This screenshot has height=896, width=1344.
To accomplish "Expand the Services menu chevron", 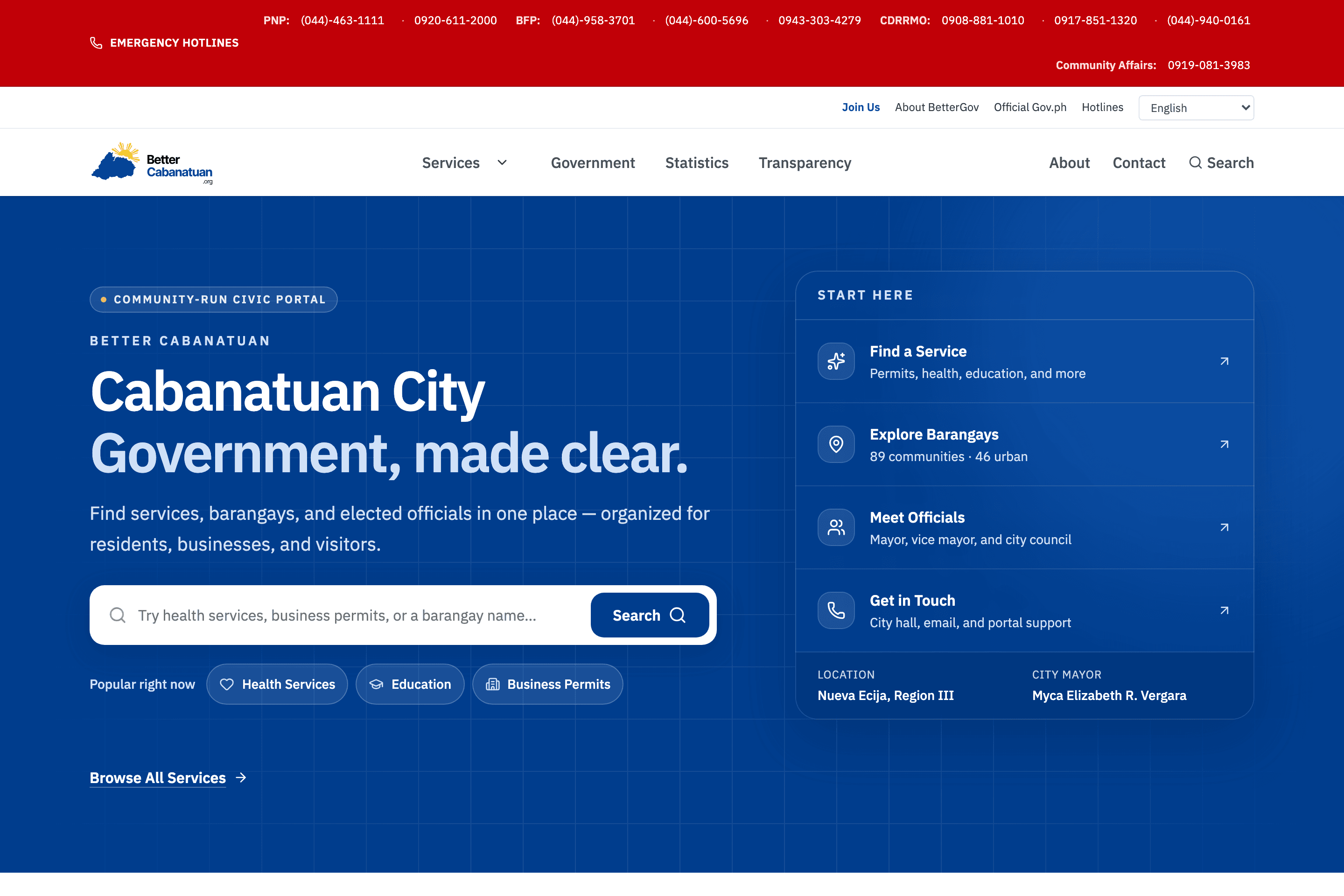I will pyautogui.click(x=502, y=163).
